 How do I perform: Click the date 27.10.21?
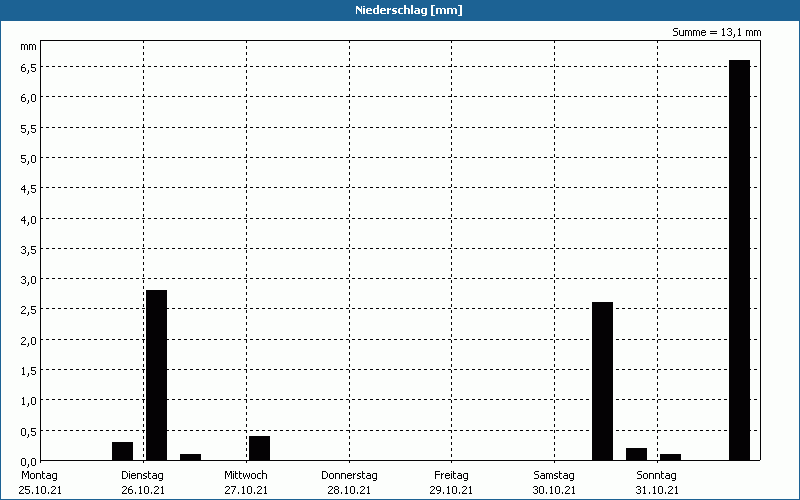tap(246, 491)
